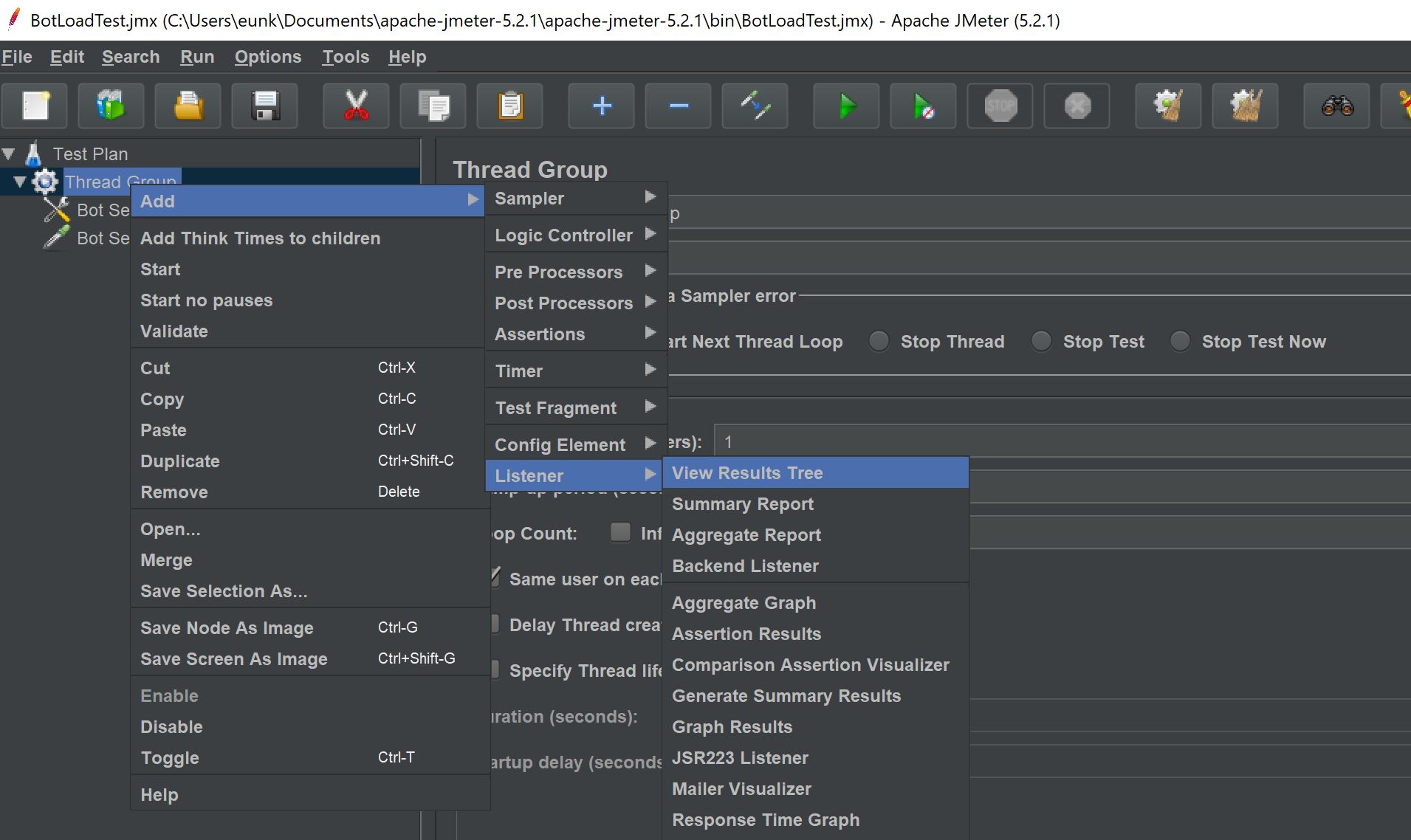Click the Search binoculars icon
This screenshot has height=840, width=1411.
point(1337,106)
